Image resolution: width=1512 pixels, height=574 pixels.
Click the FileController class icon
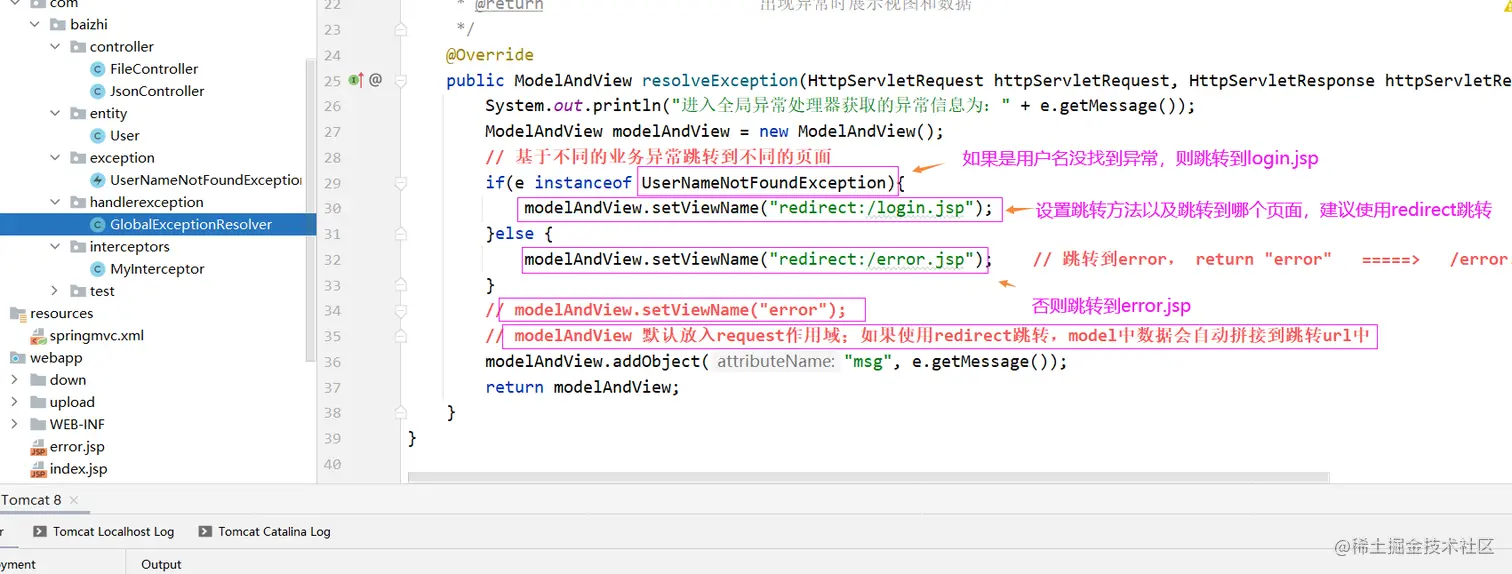click(x=97, y=69)
